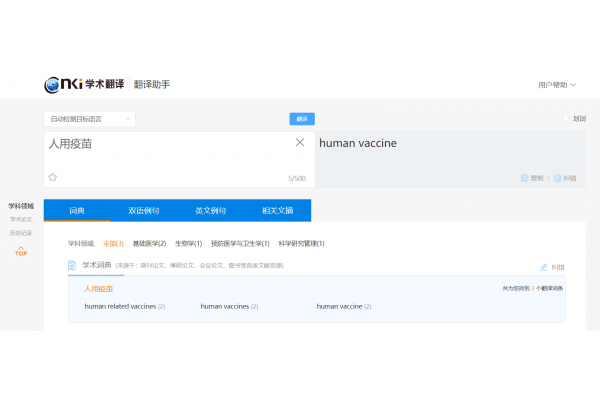This screenshot has height=400, width=600.
Task: Open the 自动检测目标语言 language dropdown
Action: [x=90, y=119]
